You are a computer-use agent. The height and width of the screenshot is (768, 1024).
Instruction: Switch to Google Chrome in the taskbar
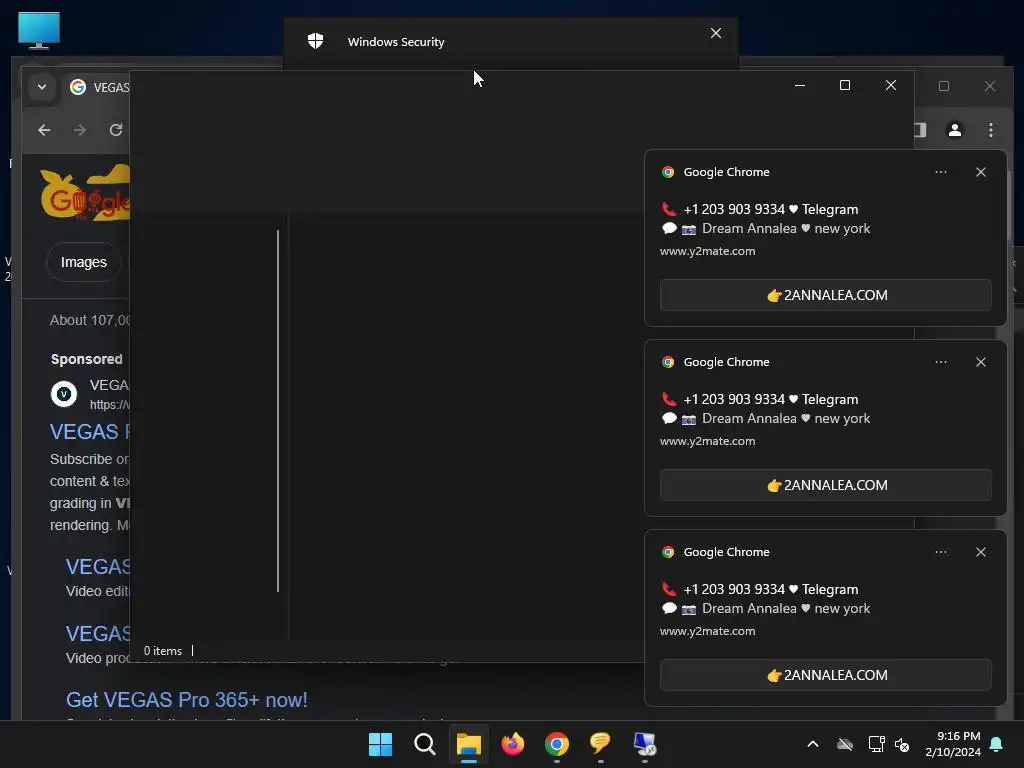(x=556, y=744)
